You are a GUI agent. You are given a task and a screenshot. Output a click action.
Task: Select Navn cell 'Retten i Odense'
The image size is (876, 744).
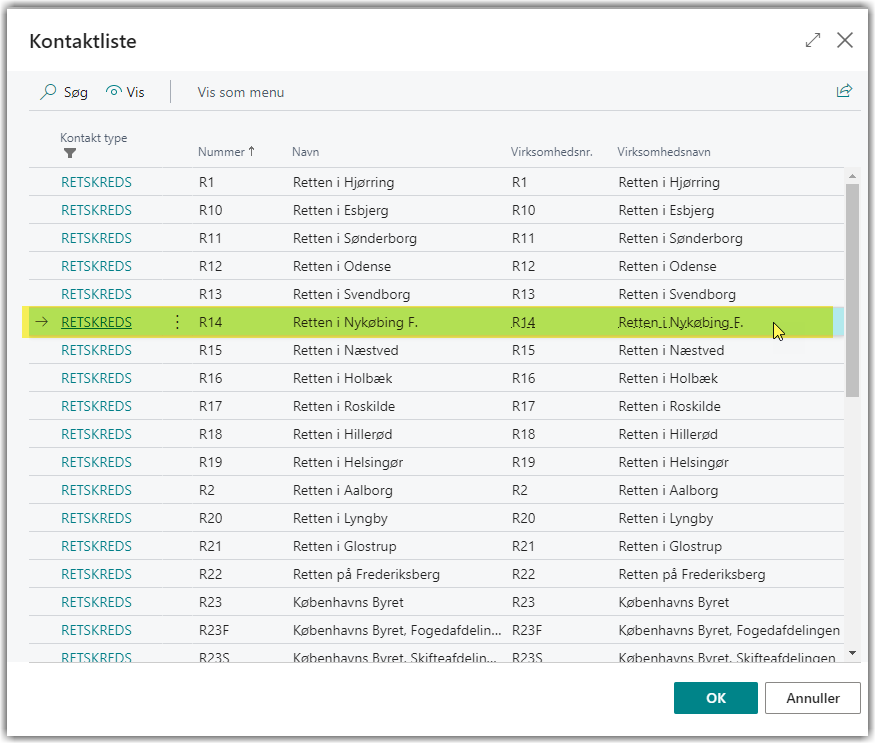(342, 266)
